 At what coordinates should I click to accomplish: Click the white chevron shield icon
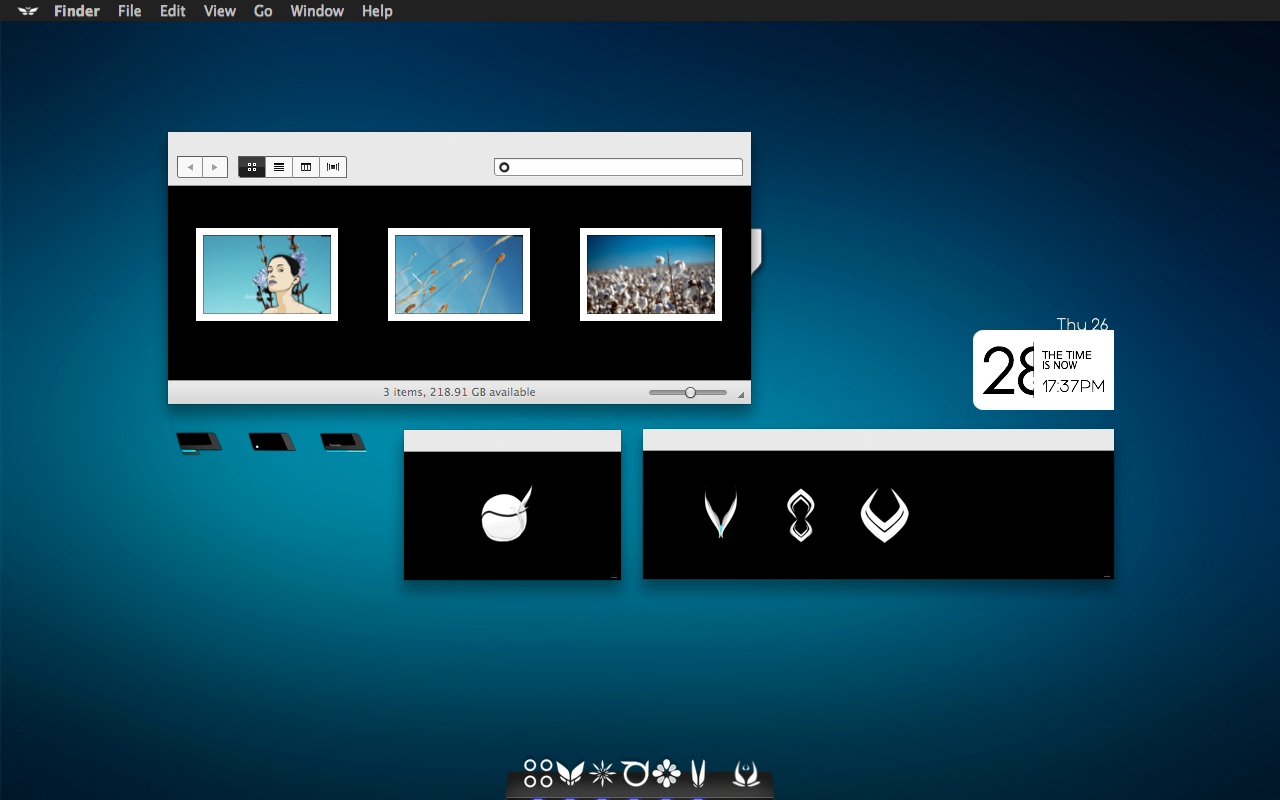885,515
